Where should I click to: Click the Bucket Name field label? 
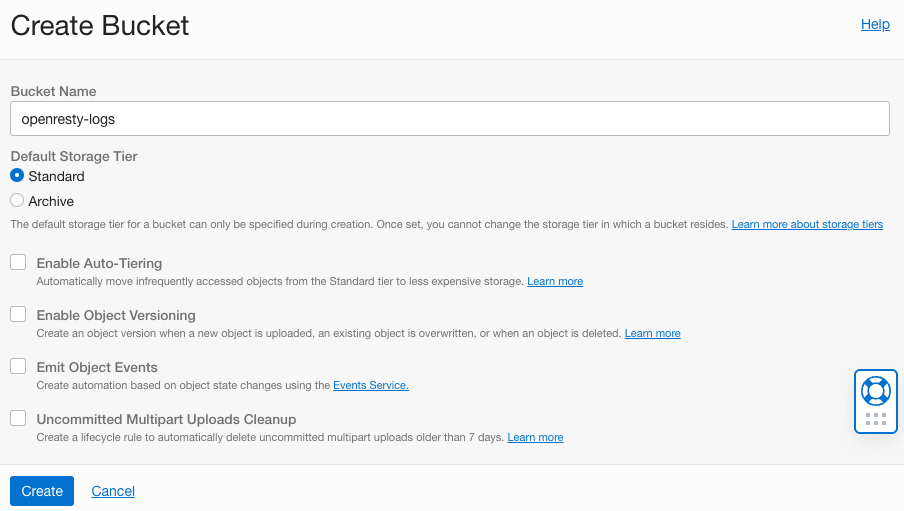53,91
